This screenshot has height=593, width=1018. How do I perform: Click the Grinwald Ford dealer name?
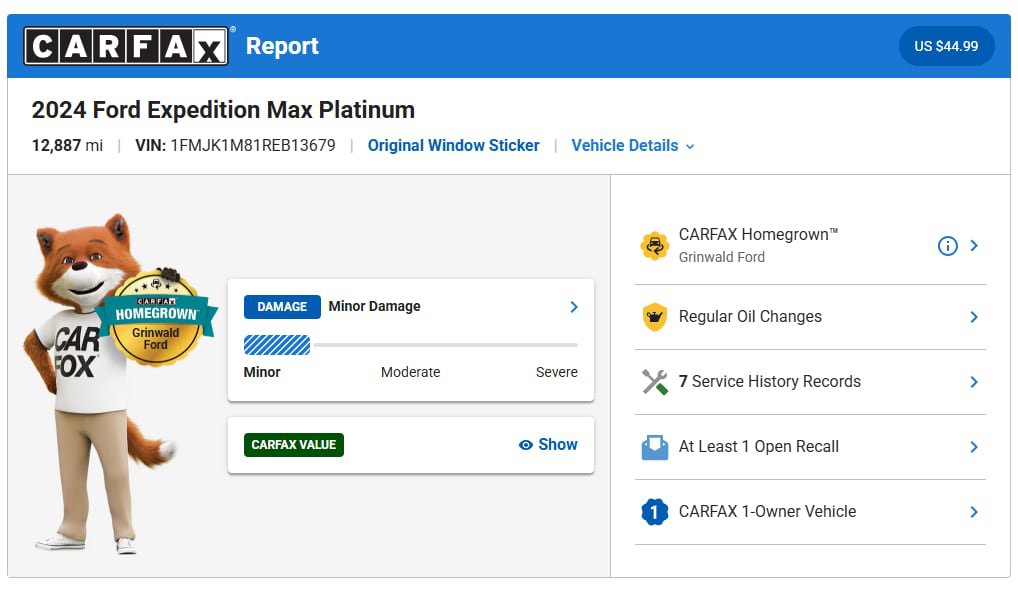[721, 257]
